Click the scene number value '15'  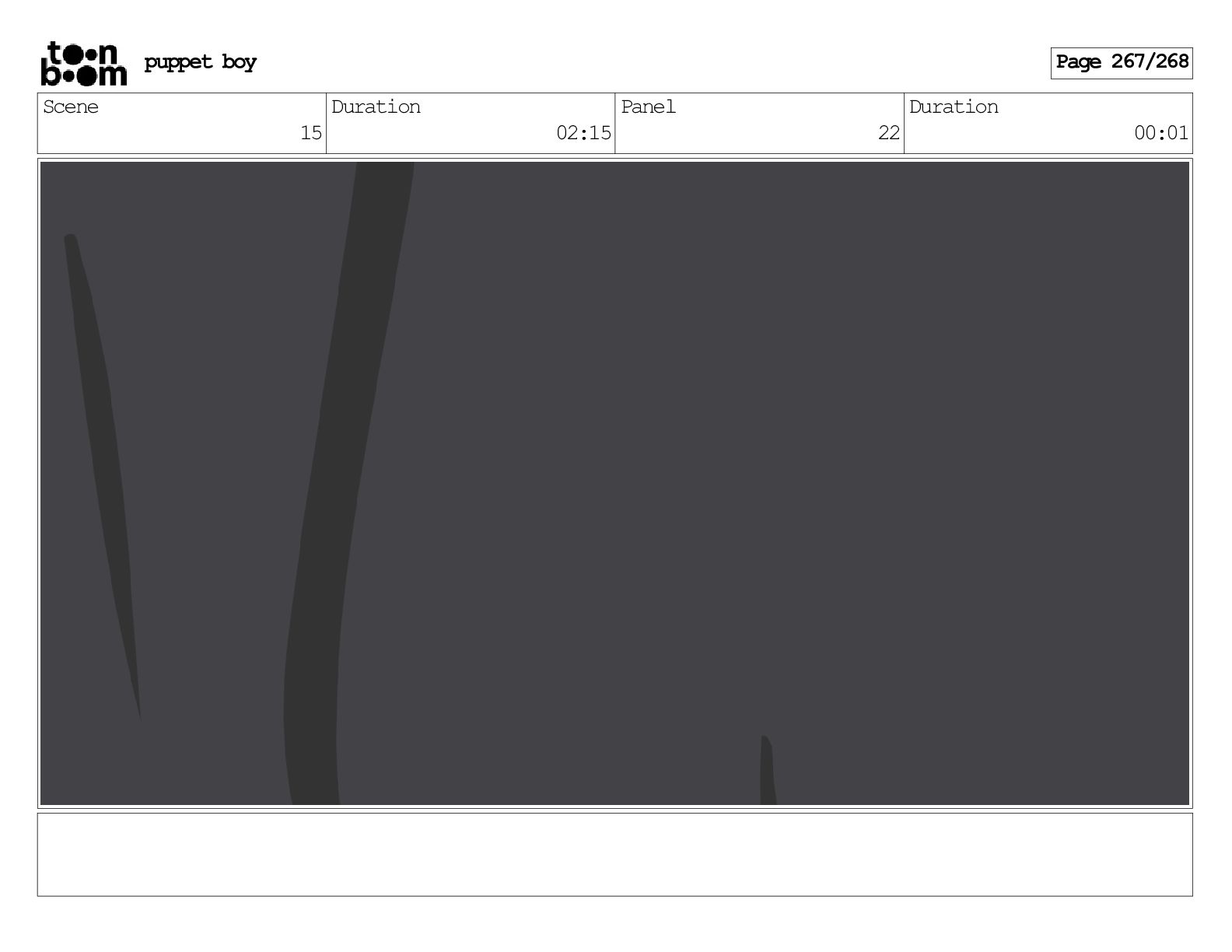coord(311,133)
